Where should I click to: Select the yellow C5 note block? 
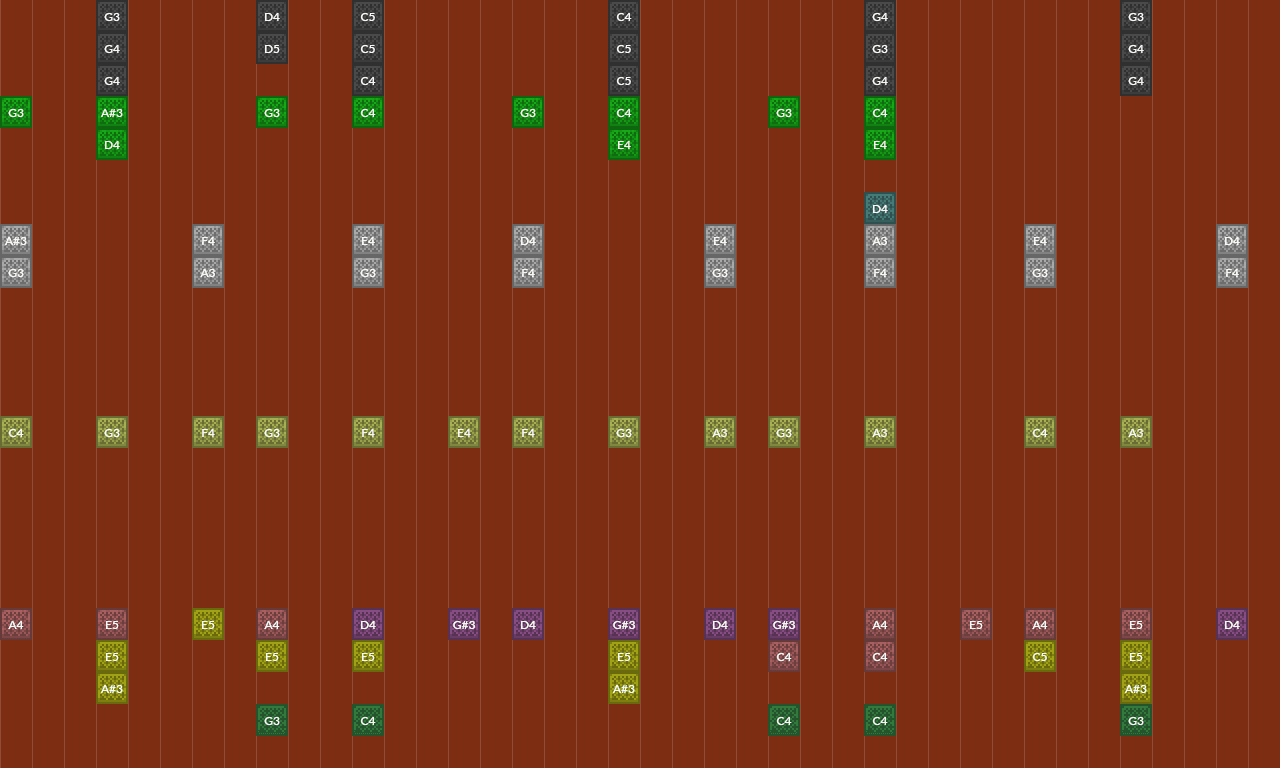click(1040, 657)
